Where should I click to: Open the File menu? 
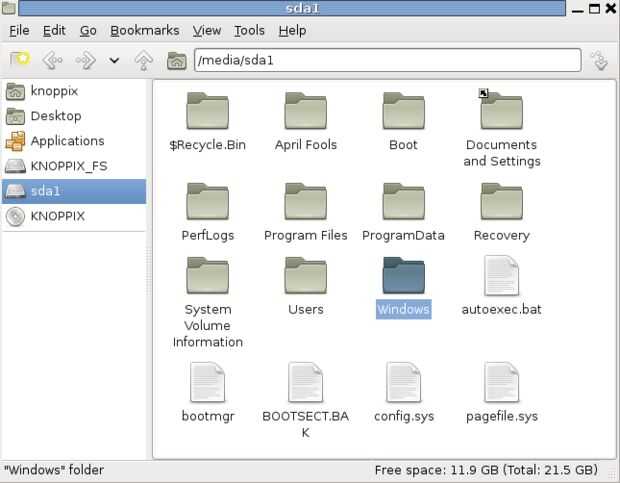tap(19, 30)
